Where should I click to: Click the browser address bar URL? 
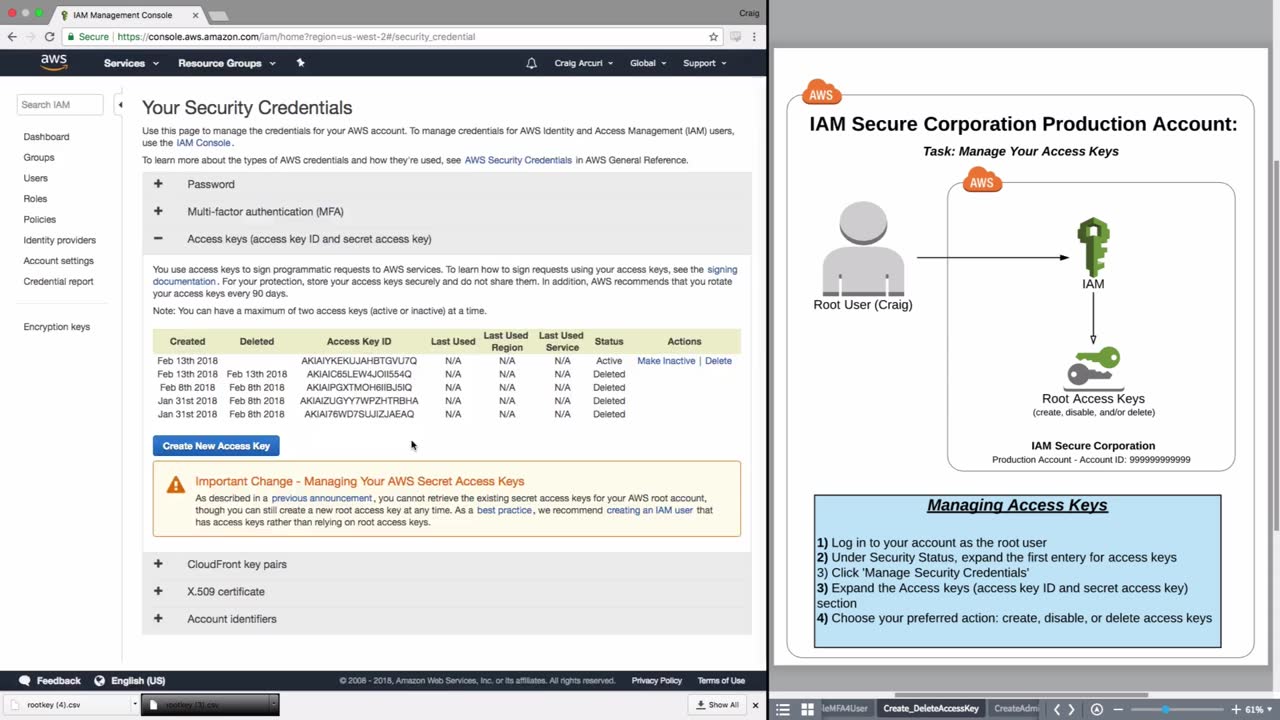pos(296,37)
